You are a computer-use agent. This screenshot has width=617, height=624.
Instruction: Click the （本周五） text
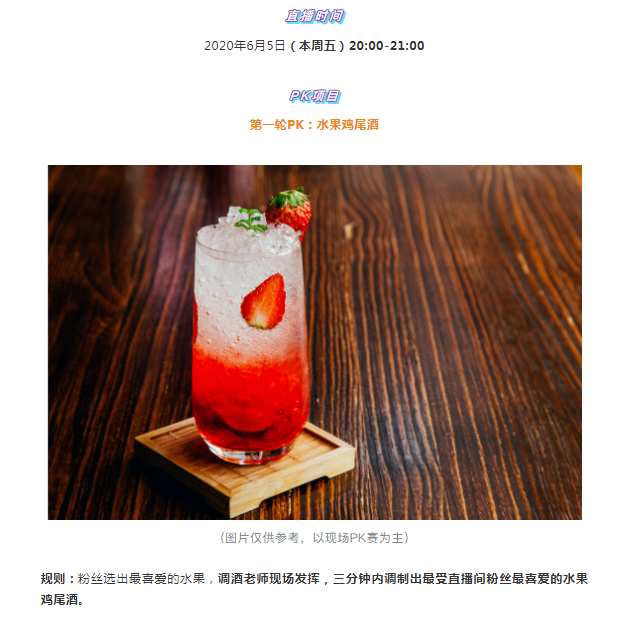pos(317,45)
